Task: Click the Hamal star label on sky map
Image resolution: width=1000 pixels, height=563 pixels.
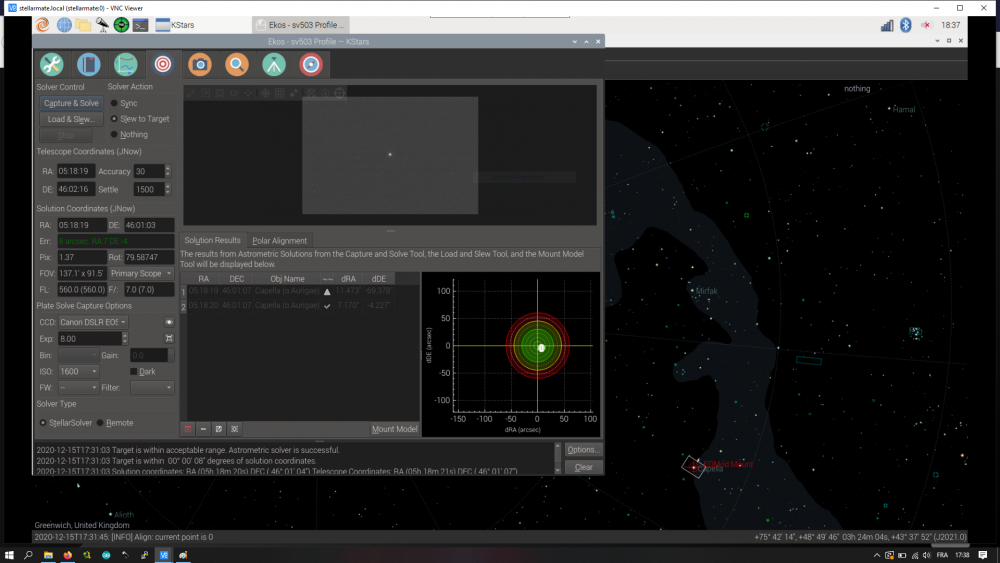Action: 904,109
